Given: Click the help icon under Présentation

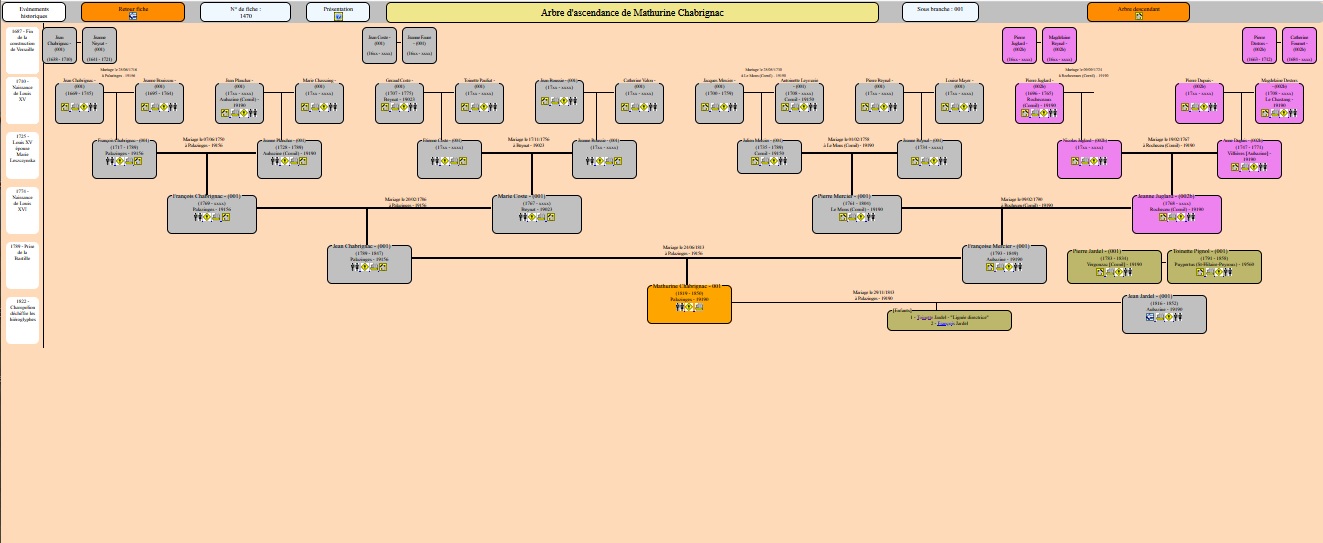Looking at the screenshot, I should coord(338,16).
